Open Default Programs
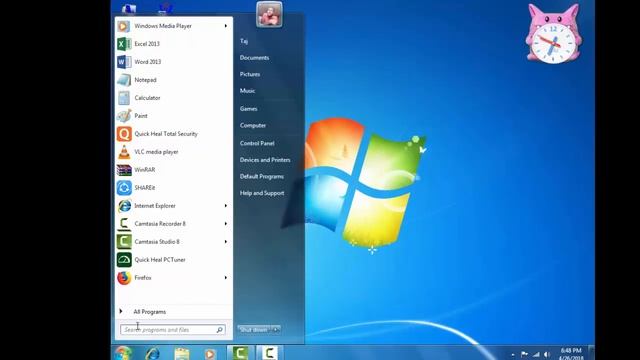This screenshot has width=640, height=360. (262, 176)
